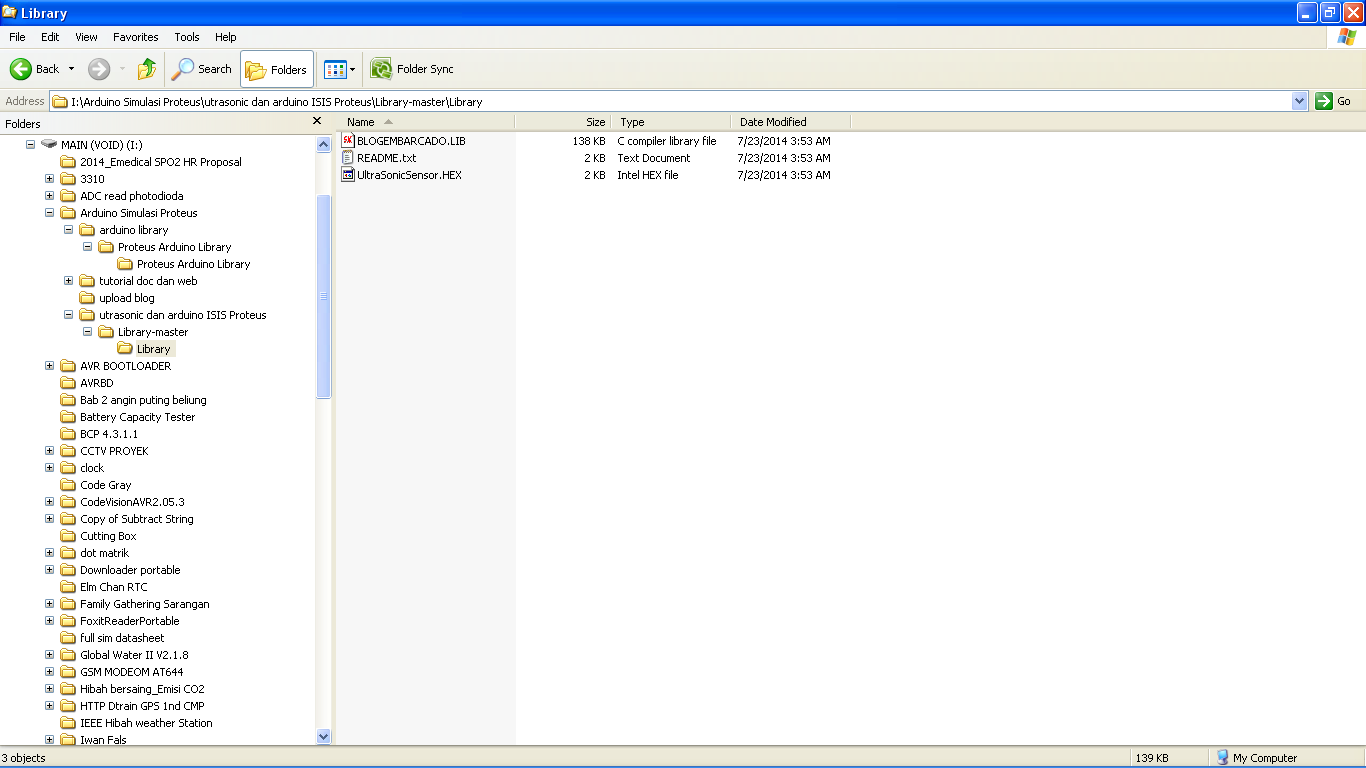The height and width of the screenshot is (768, 1366).
Task: Select HTTP Dtrain GPS 1nd CMP folder
Action: tap(142, 706)
